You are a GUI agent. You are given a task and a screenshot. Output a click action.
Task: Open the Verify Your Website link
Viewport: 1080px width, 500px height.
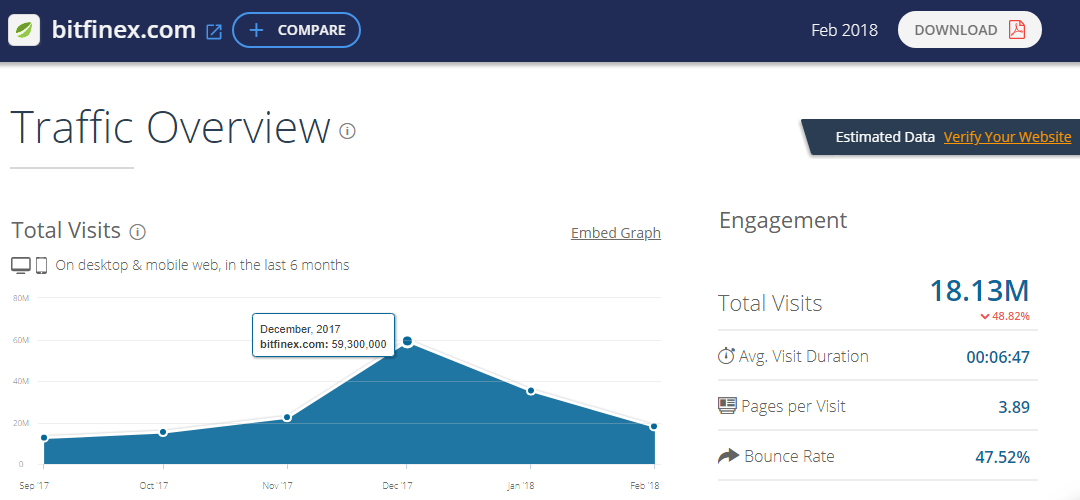tap(1007, 137)
